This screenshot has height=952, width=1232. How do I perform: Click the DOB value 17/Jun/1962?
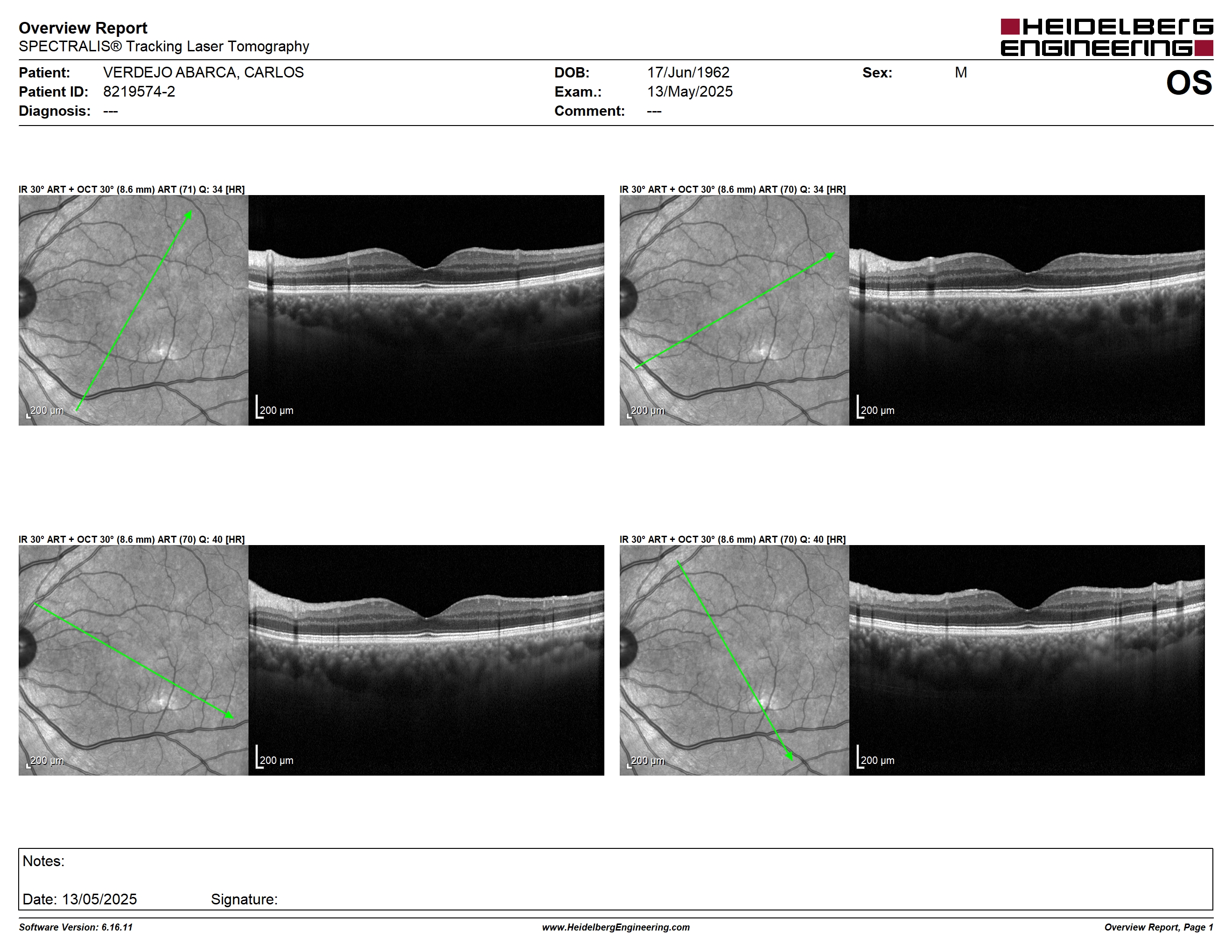688,72
